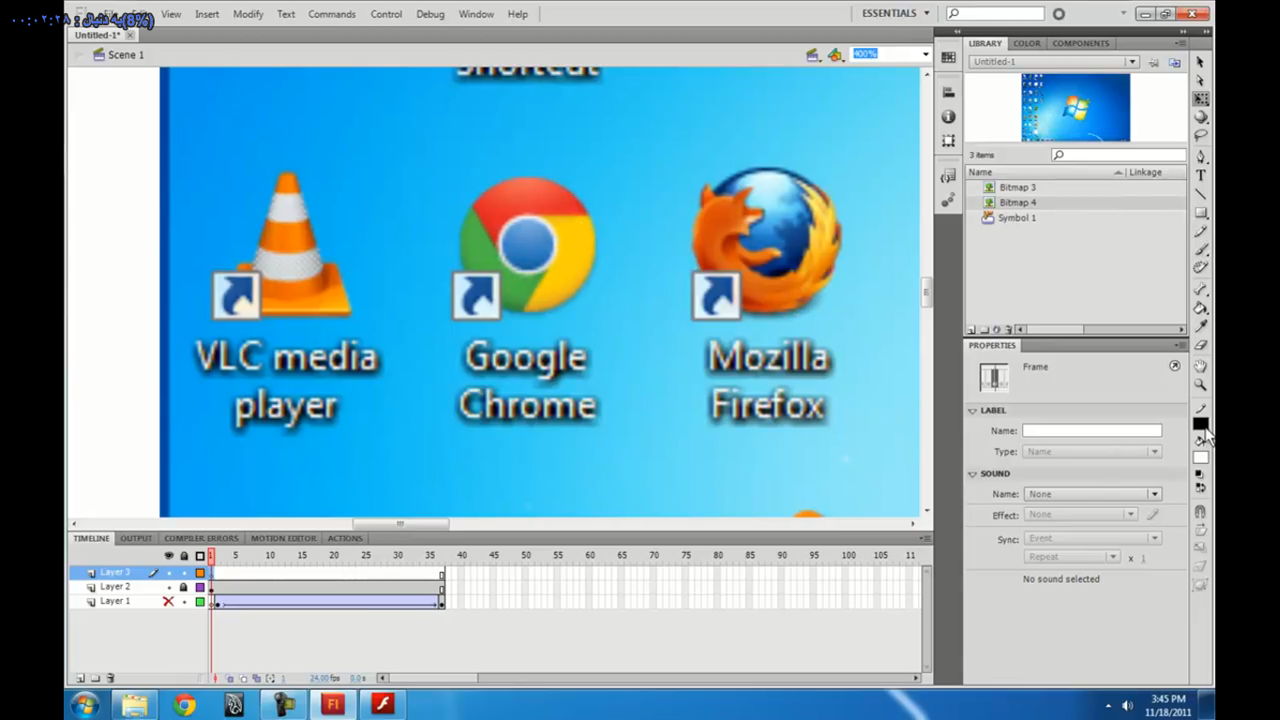This screenshot has height=720, width=1280.
Task: Click New Symbol icon in library bottom
Action: (x=971, y=329)
